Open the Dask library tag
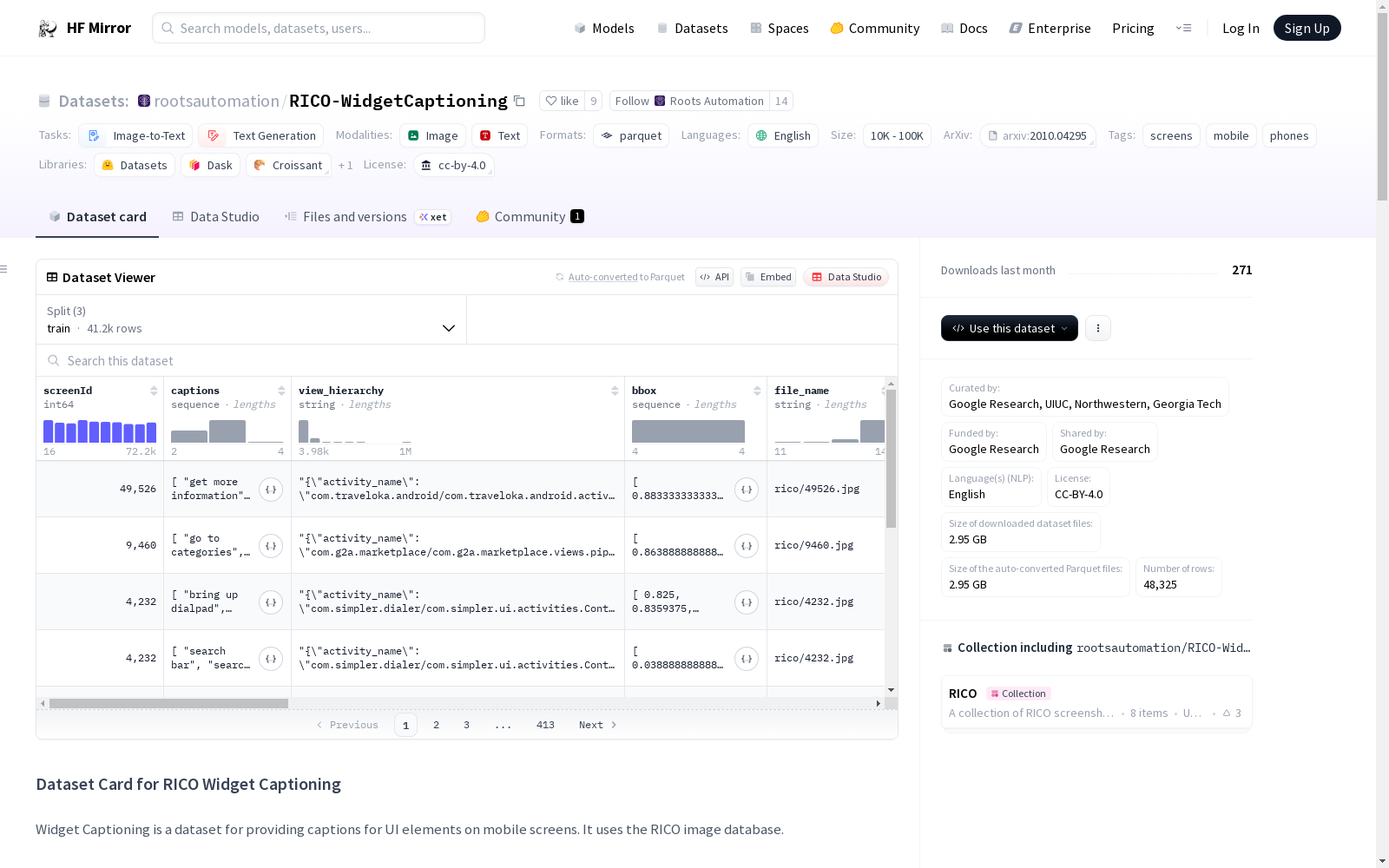Viewport: 1389px width, 868px height. [x=210, y=165]
